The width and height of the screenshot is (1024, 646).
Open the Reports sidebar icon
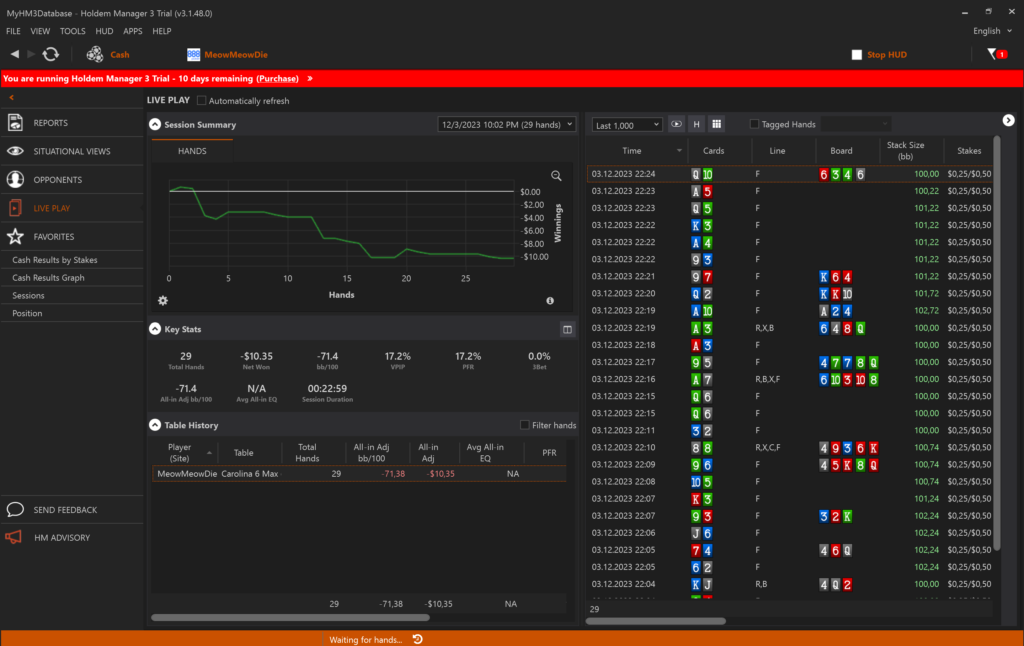click(15, 122)
